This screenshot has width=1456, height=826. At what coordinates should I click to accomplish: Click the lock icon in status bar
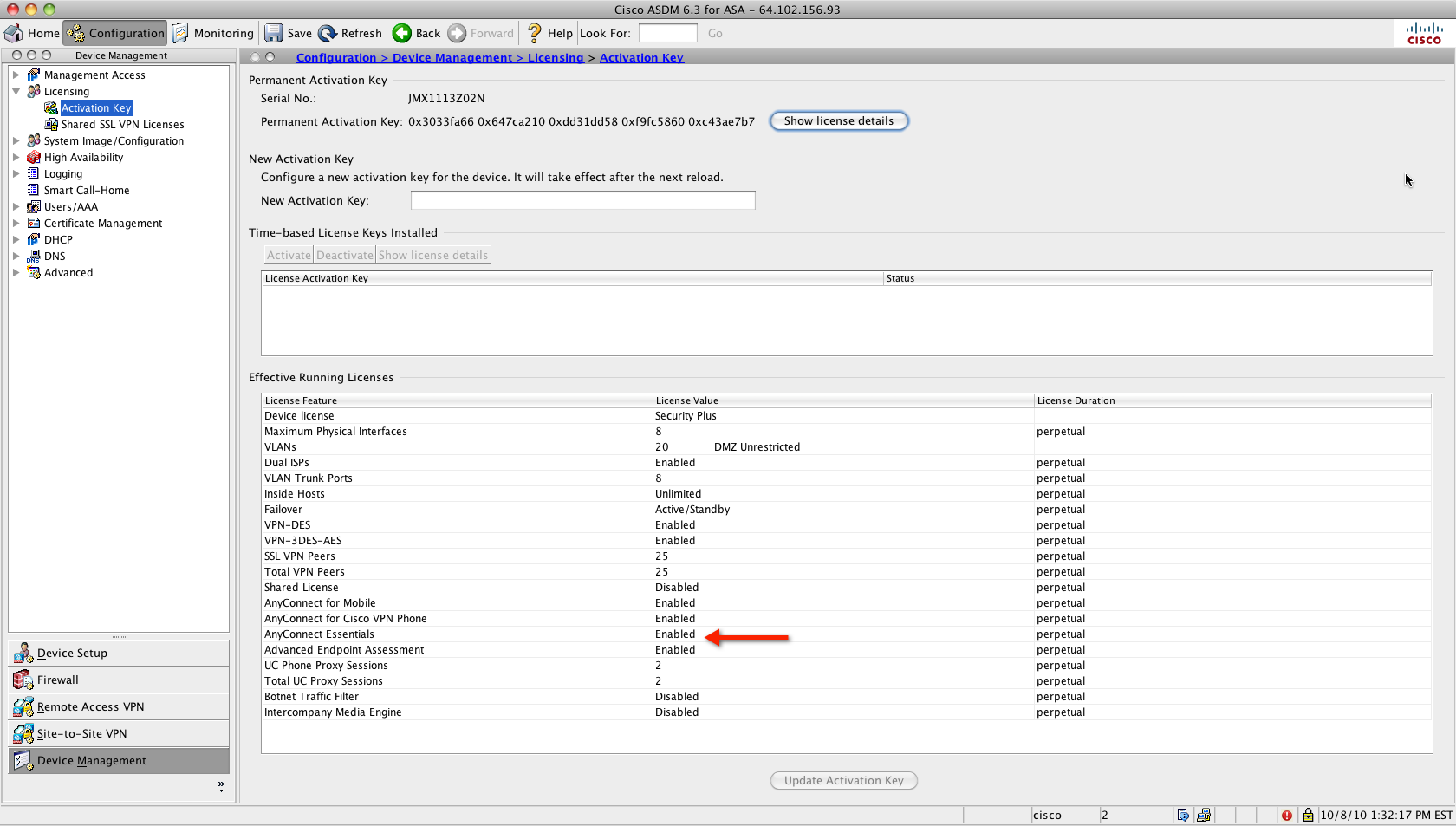1308,816
